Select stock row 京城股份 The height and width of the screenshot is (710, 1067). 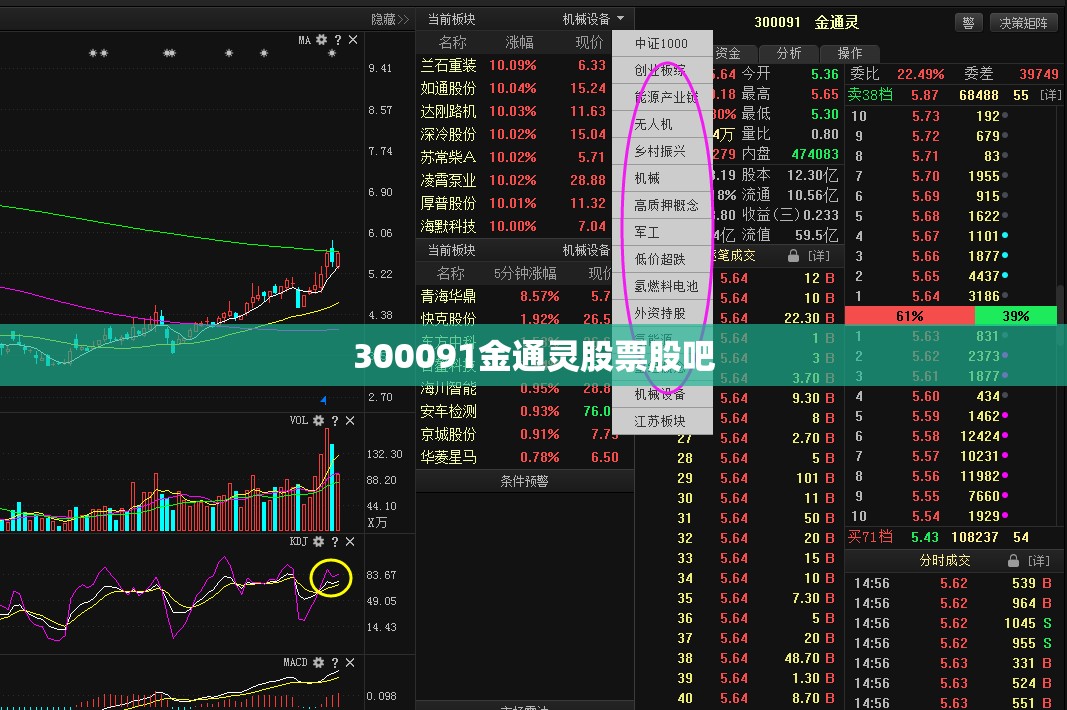click(x=514, y=434)
